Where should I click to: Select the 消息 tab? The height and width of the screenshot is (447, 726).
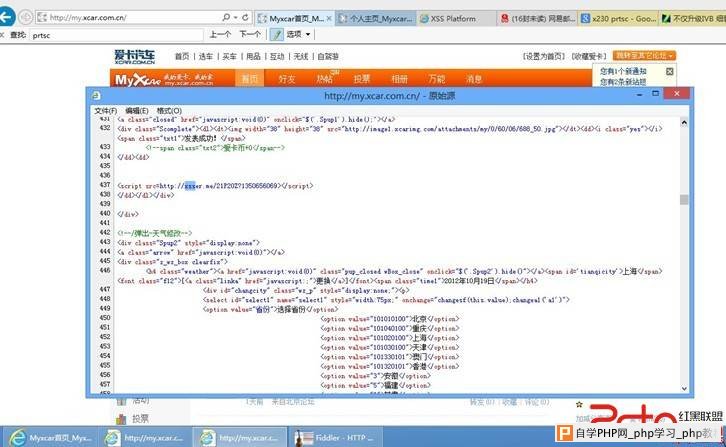tap(474, 79)
